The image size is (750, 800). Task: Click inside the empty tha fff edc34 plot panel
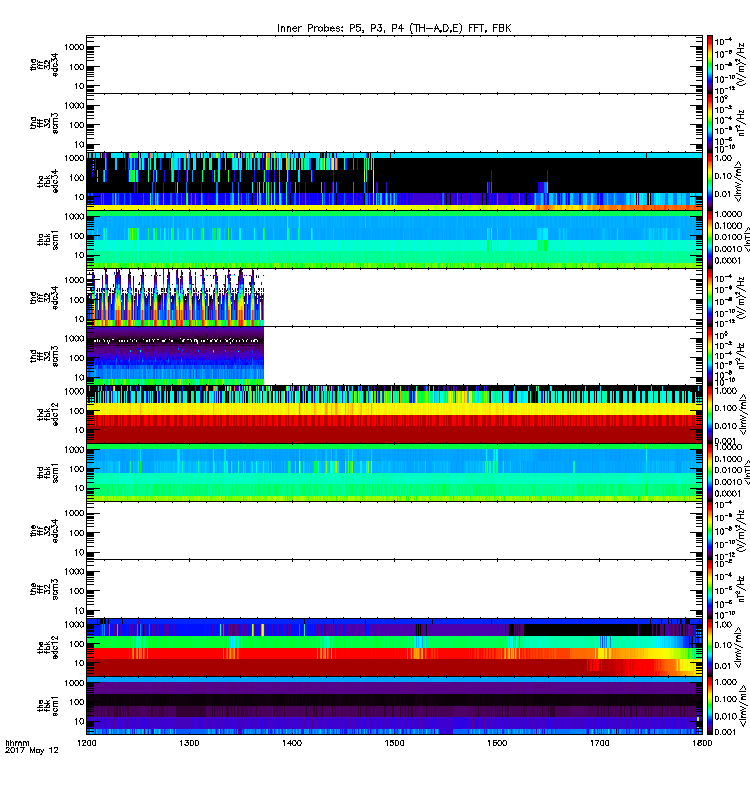point(394,64)
